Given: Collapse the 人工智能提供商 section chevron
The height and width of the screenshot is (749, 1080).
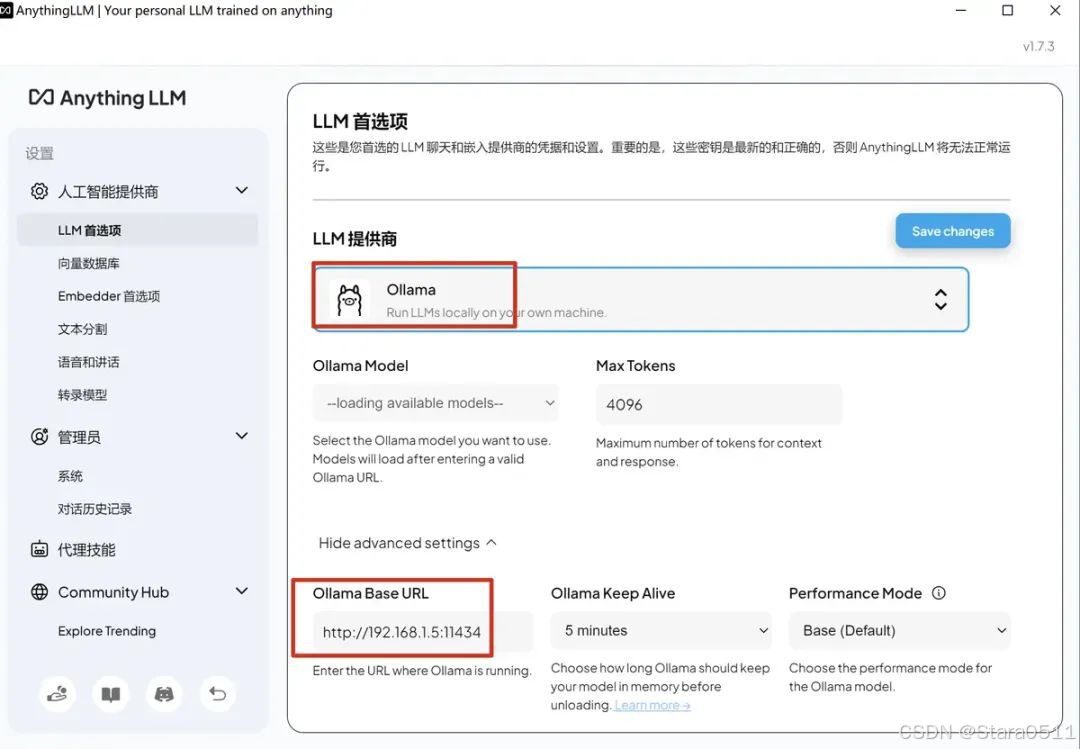Looking at the screenshot, I should 242,190.
